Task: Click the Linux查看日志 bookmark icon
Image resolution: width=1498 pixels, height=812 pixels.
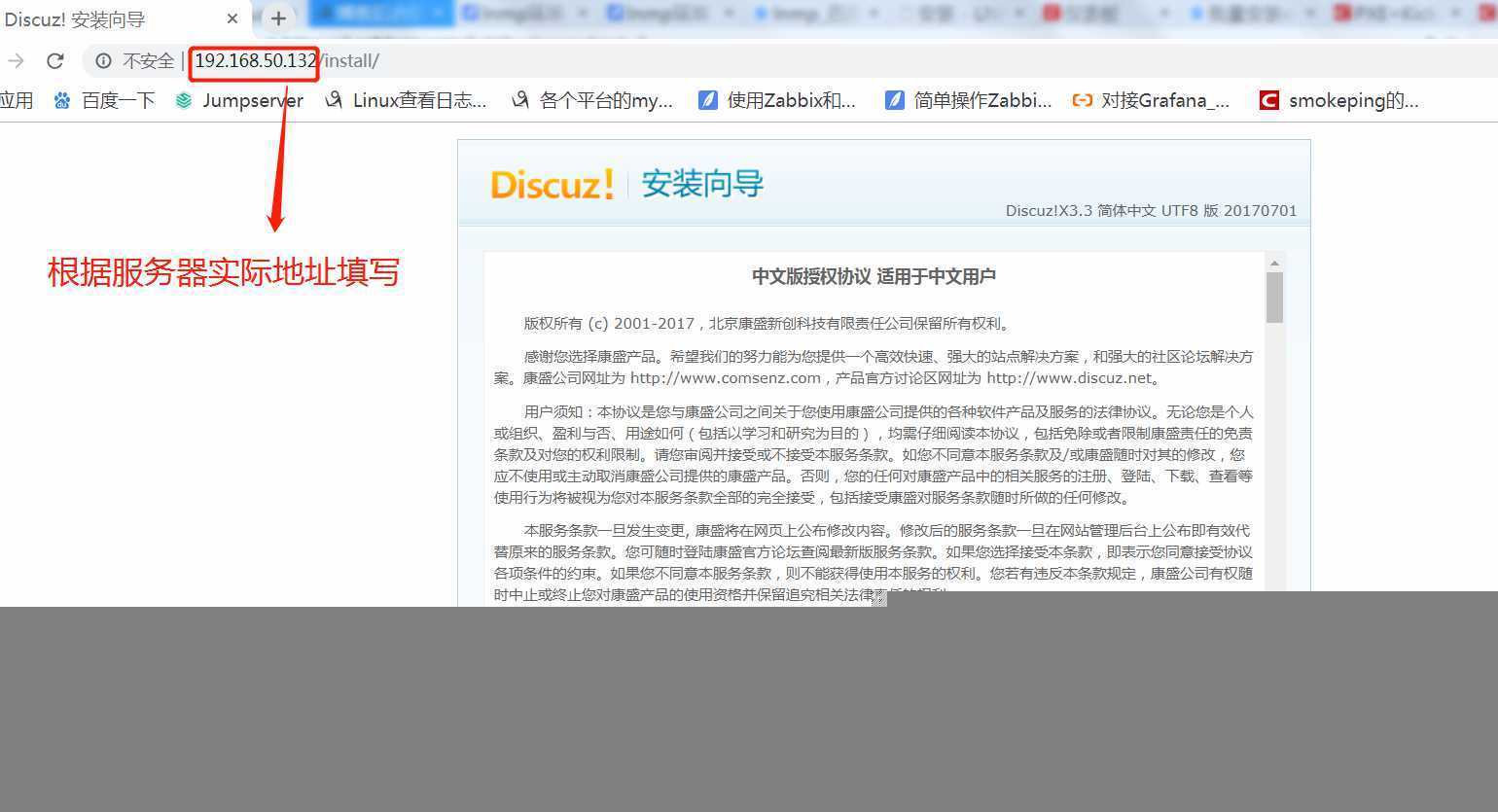Action: [x=334, y=100]
